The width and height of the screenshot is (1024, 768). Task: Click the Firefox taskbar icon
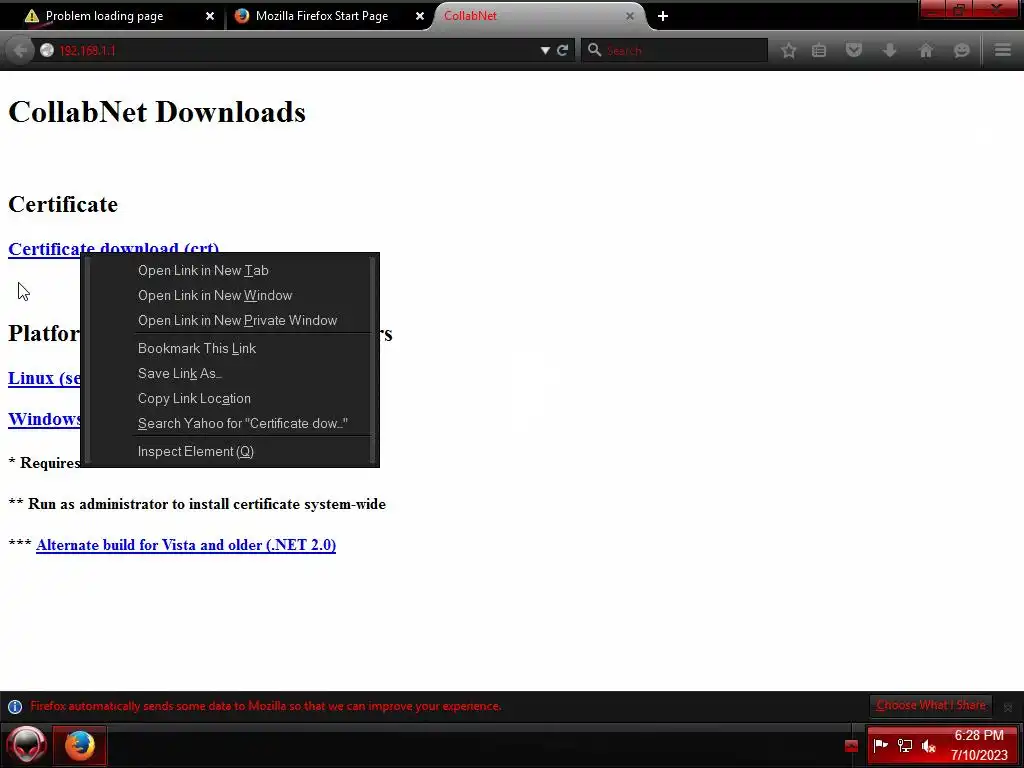click(80, 744)
